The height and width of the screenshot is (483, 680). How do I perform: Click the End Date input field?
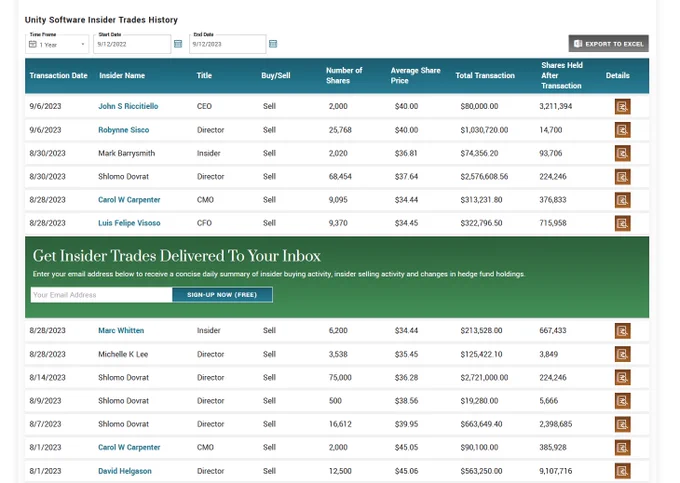pyautogui.click(x=227, y=44)
